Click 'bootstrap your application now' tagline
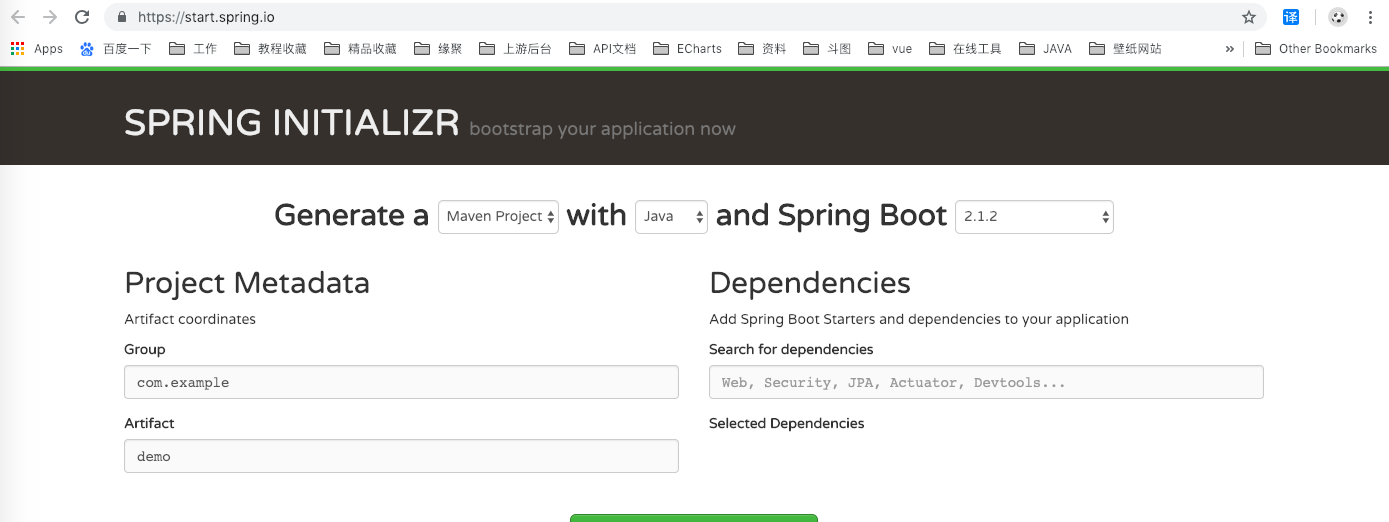The image size is (1389, 522). click(x=602, y=129)
